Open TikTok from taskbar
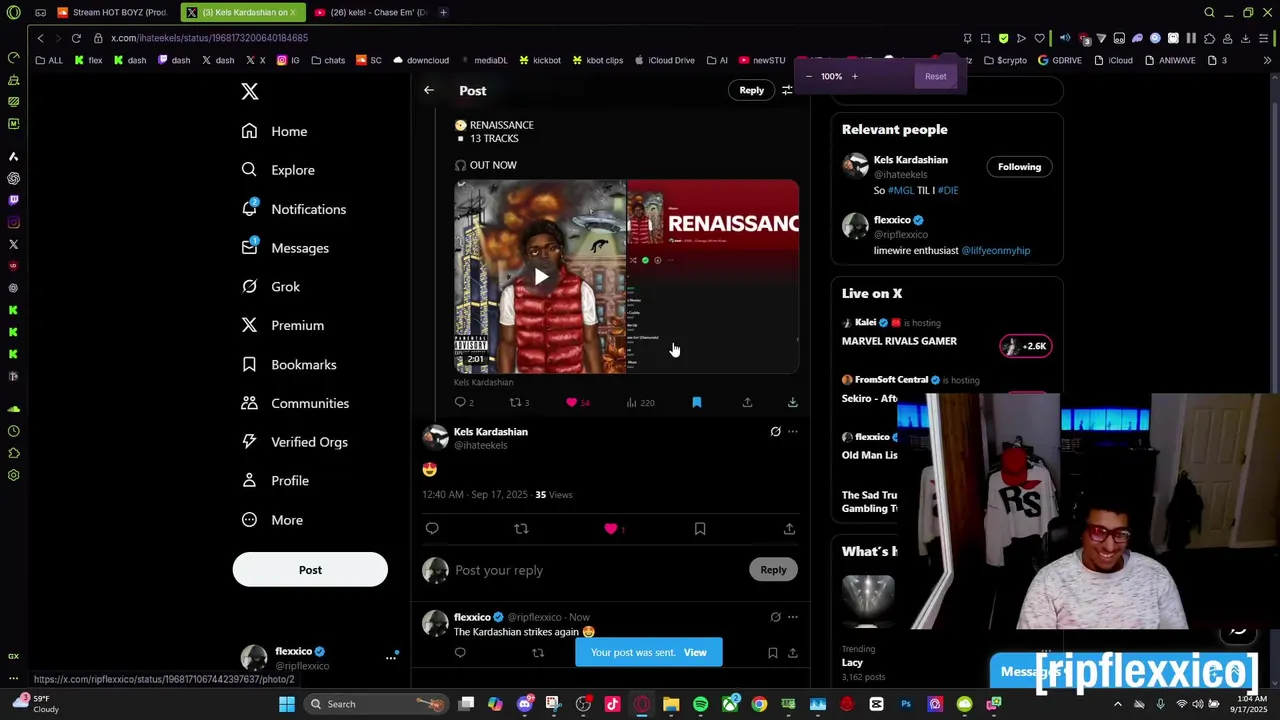Viewport: 1280px width, 720px height. tap(612, 704)
